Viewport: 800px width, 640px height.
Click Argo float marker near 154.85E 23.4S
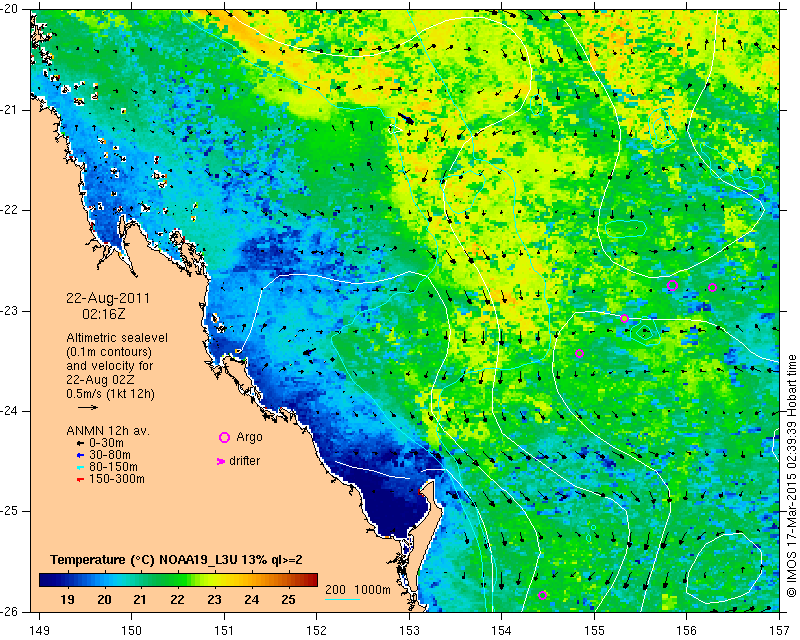tap(580, 354)
